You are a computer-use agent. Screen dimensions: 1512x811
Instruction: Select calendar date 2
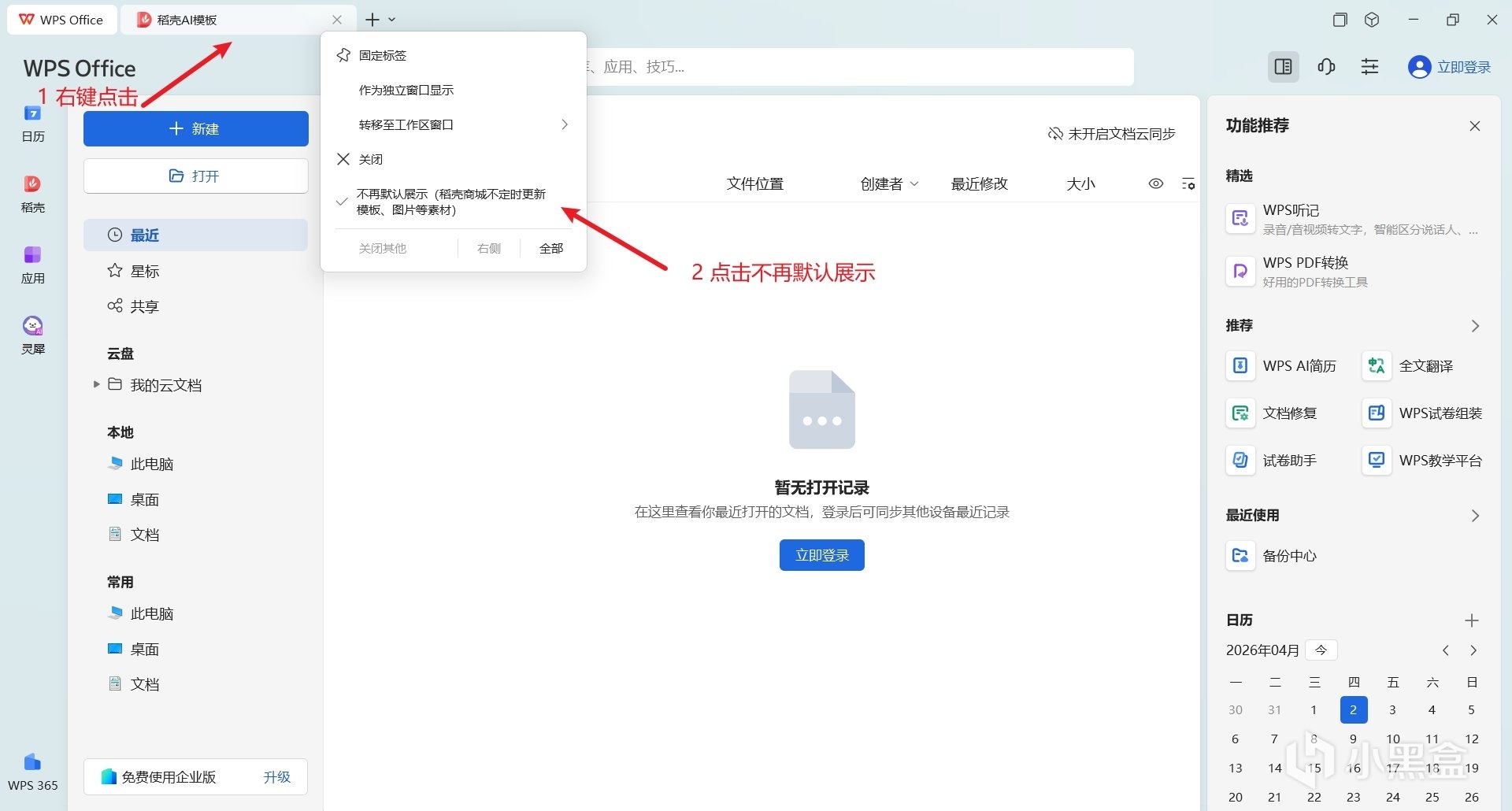1353,709
